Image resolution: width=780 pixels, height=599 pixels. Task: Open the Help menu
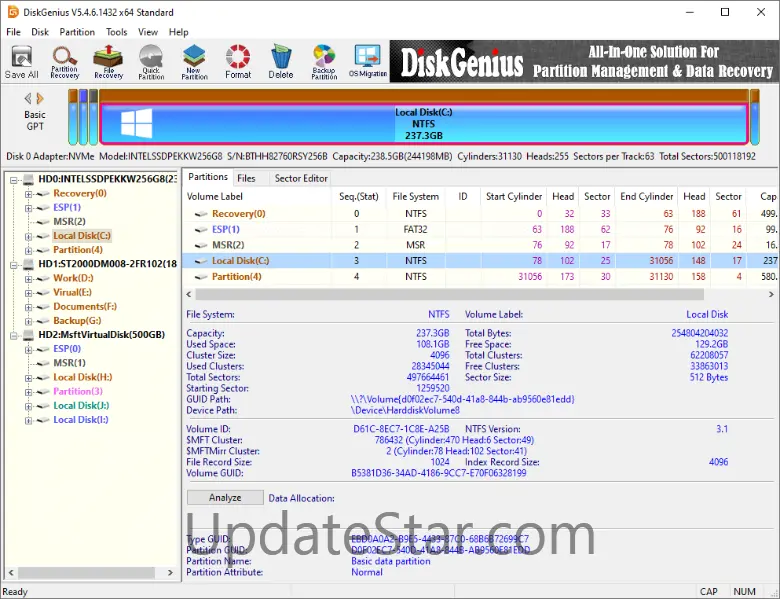[179, 32]
